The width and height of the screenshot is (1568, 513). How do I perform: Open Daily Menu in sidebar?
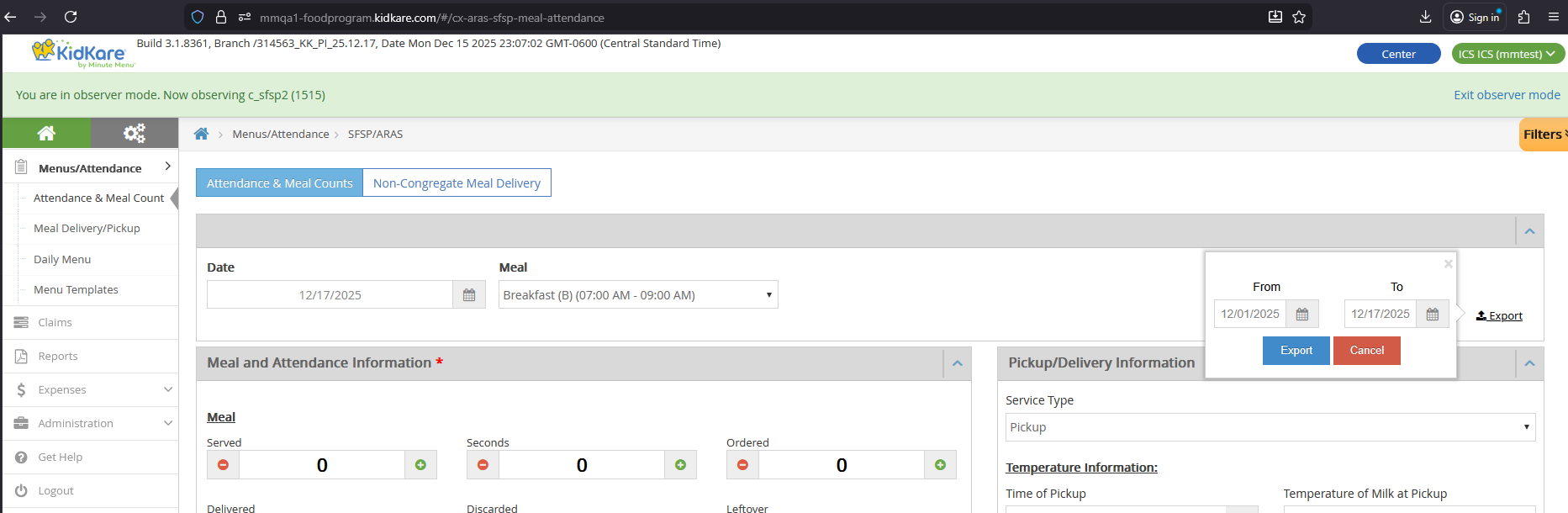pyautogui.click(x=62, y=259)
